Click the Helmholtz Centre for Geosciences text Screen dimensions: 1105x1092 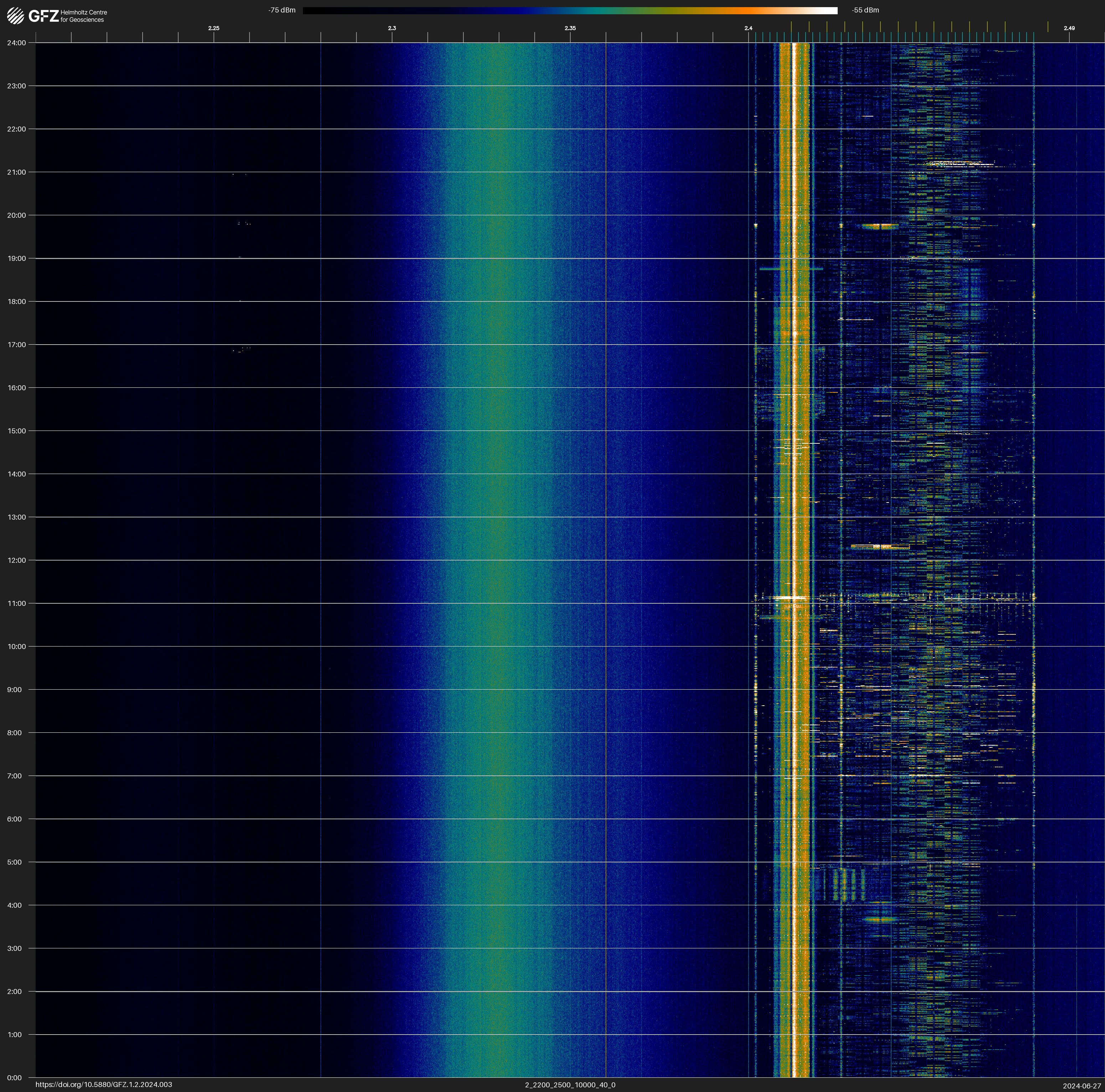coord(83,16)
